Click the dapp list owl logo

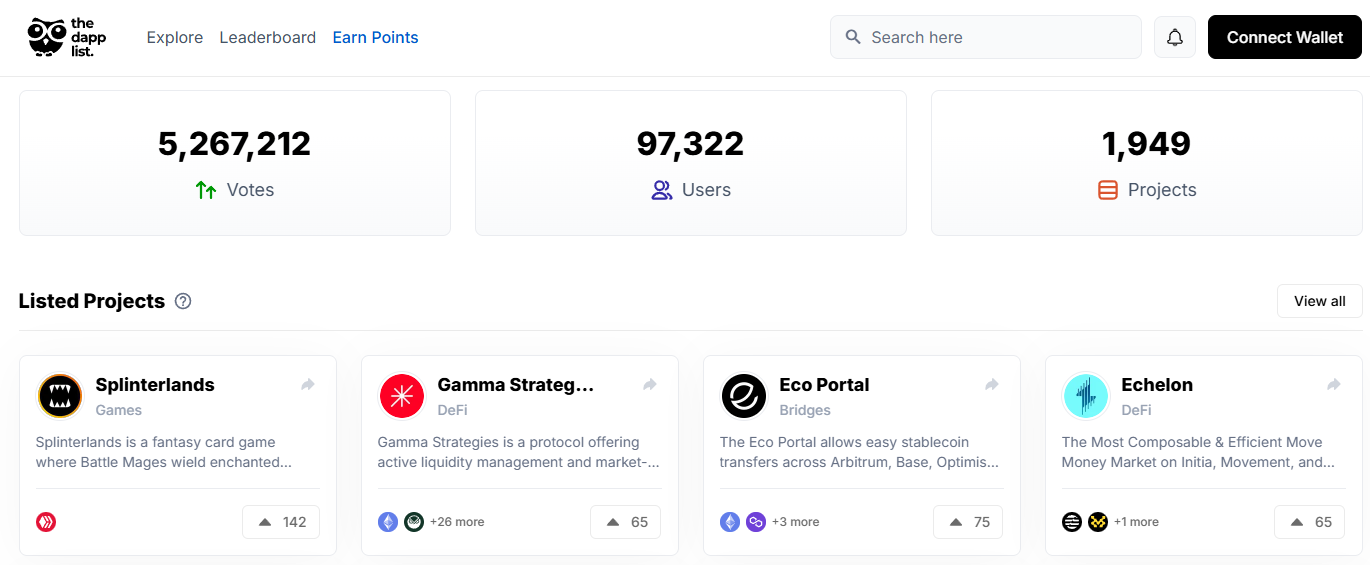66,37
